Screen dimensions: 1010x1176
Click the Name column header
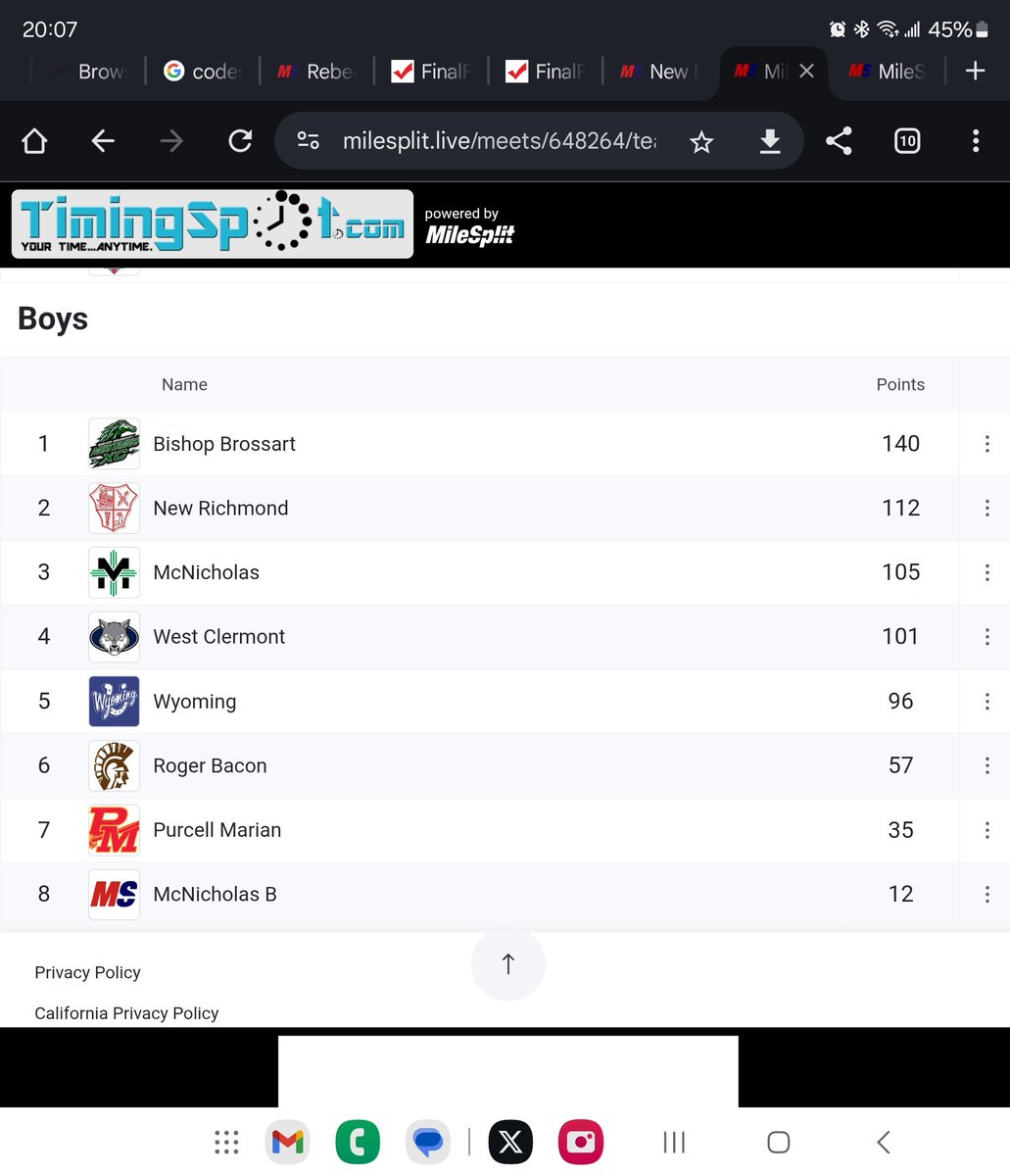(x=184, y=384)
